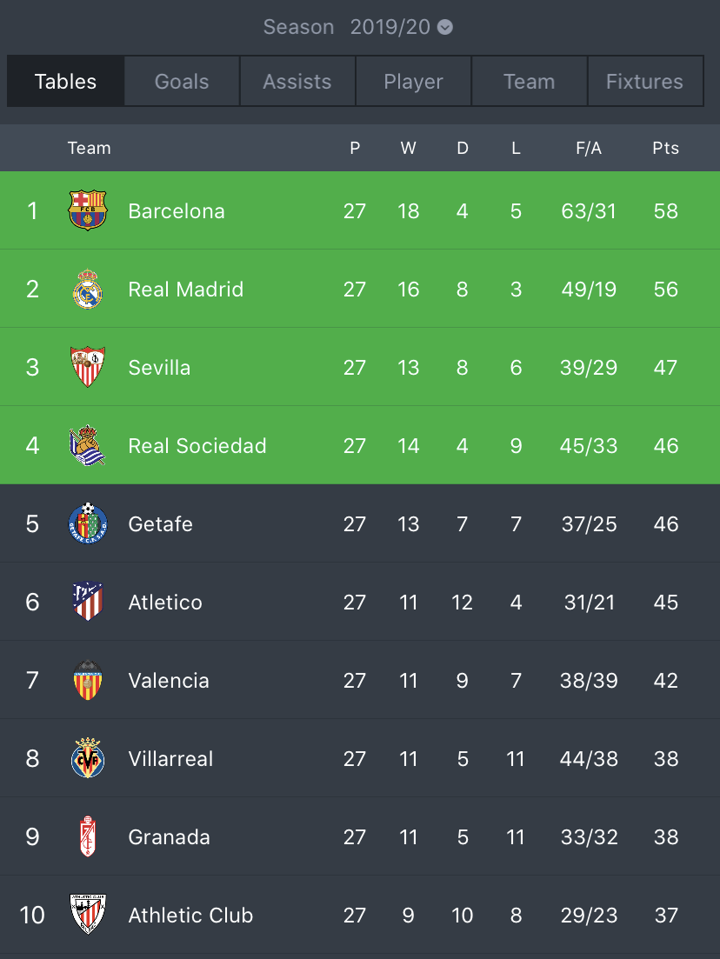Show the Fixtures tab
Image resolution: width=720 pixels, height=959 pixels.
pyautogui.click(x=644, y=82)
